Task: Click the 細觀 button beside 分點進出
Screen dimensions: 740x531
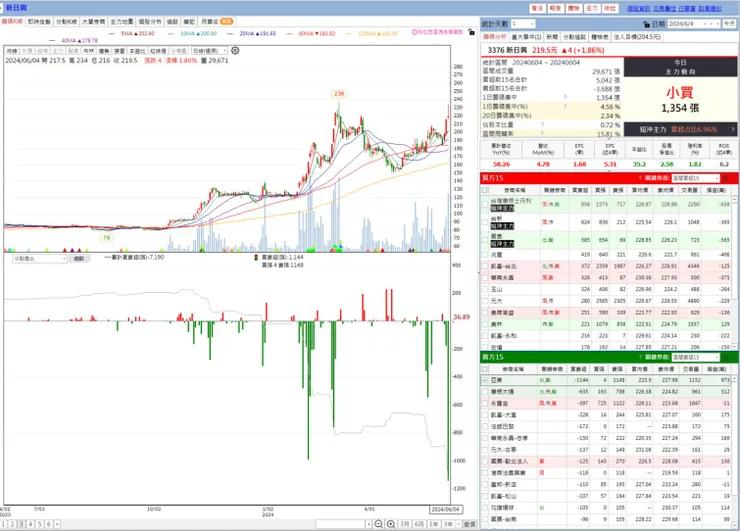Action: tap(79, 259)
